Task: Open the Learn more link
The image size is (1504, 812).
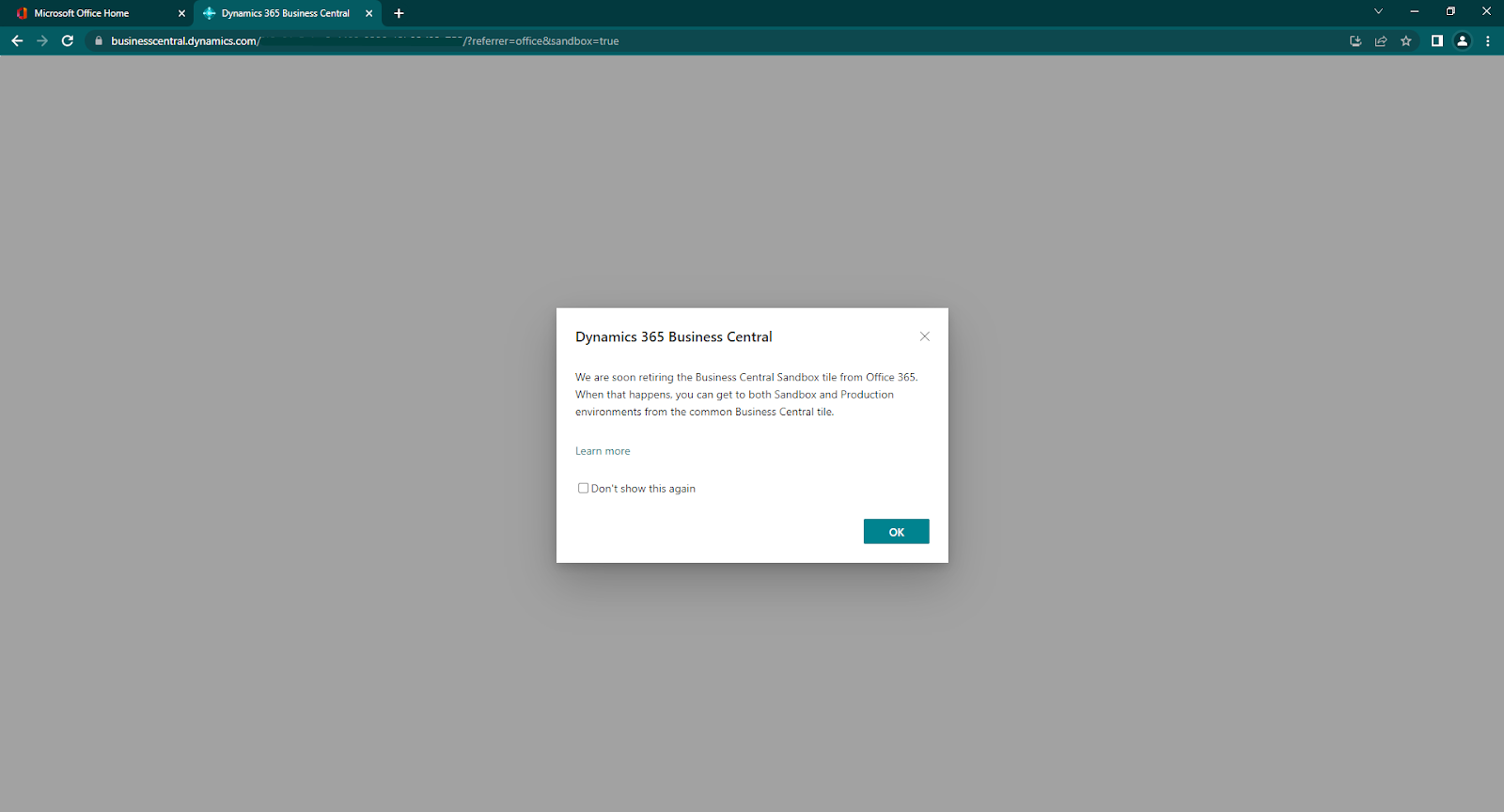Action: tap(603, 451)
